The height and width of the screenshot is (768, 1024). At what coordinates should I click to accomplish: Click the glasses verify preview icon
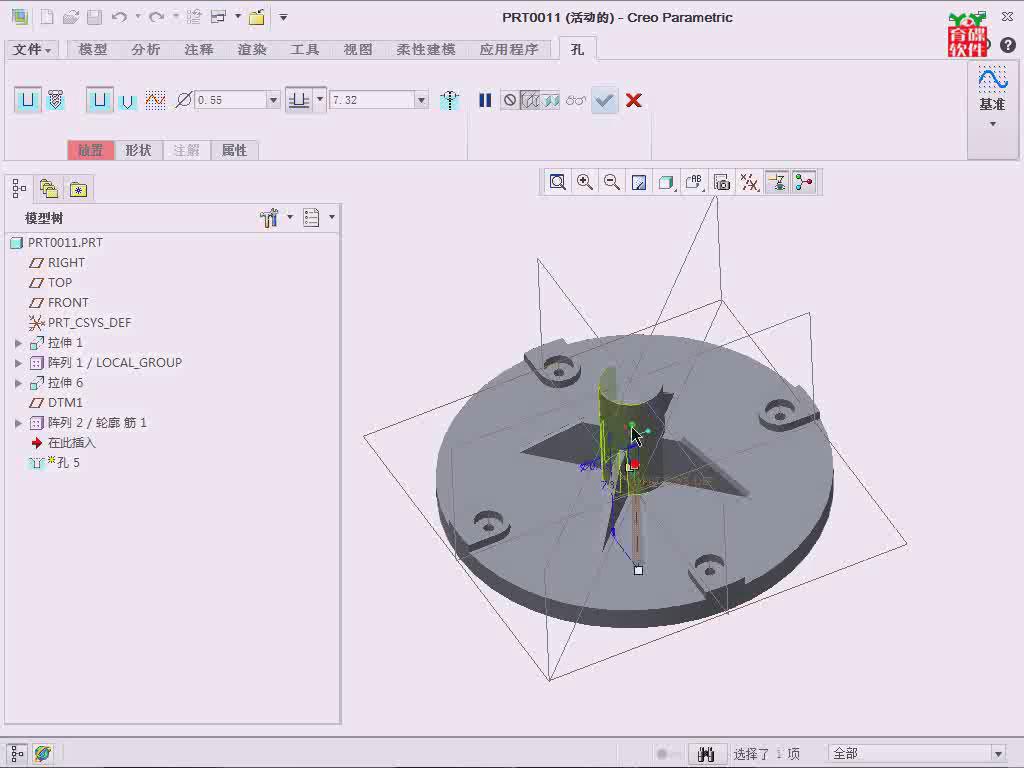pyautogui.click(x=576, y=100)
